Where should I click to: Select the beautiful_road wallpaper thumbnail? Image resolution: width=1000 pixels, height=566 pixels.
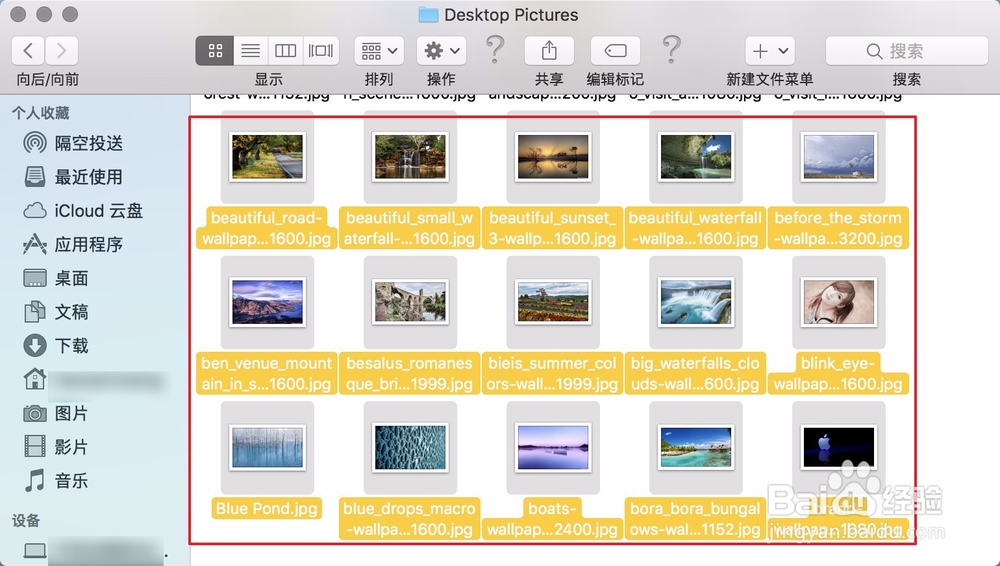coord(267,157)
